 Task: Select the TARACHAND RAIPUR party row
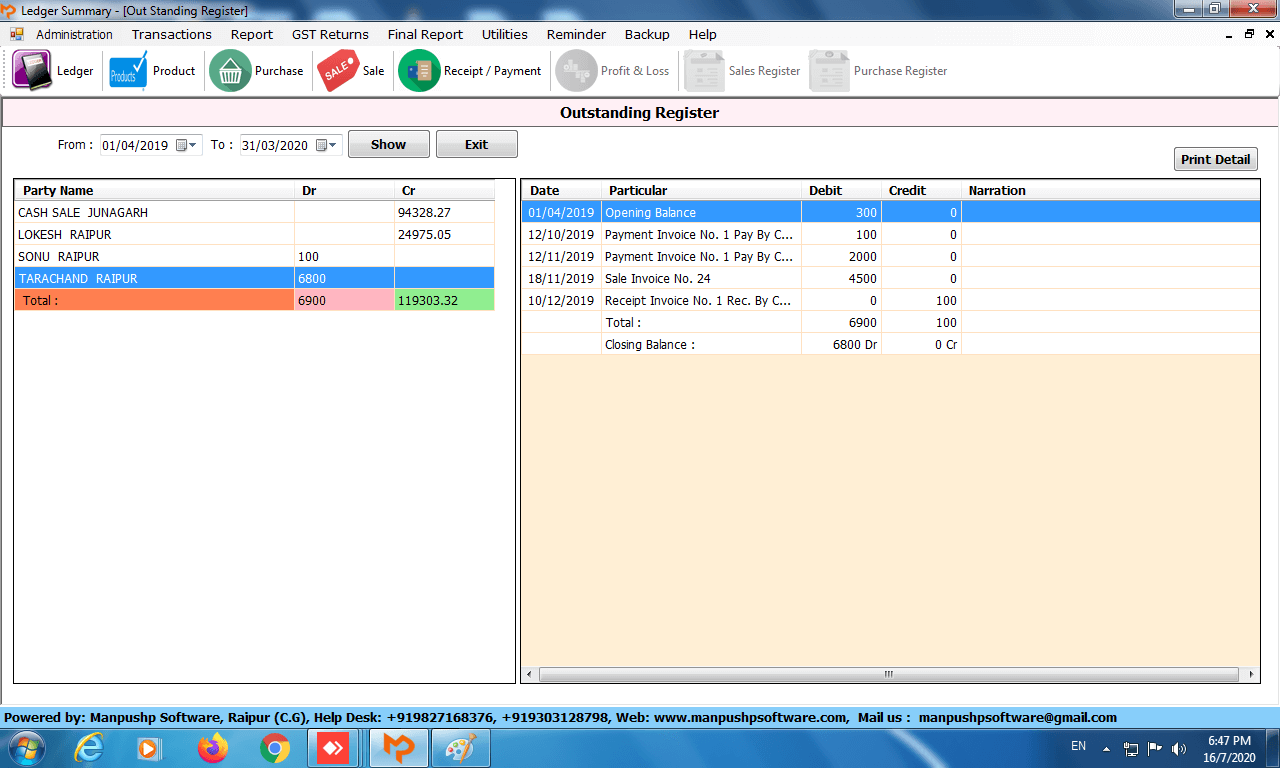pyautogui.click(x=254, y=278)
